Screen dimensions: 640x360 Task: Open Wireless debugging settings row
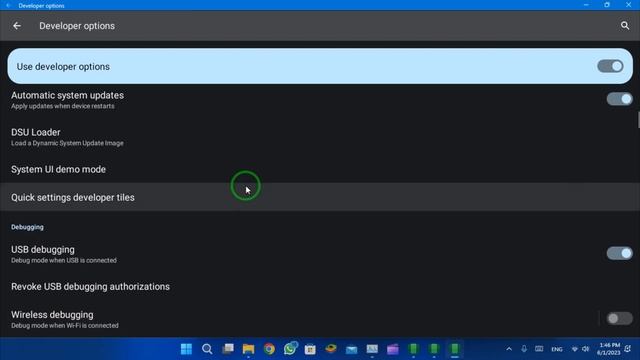pyautogui.click(x=298, y=319)
